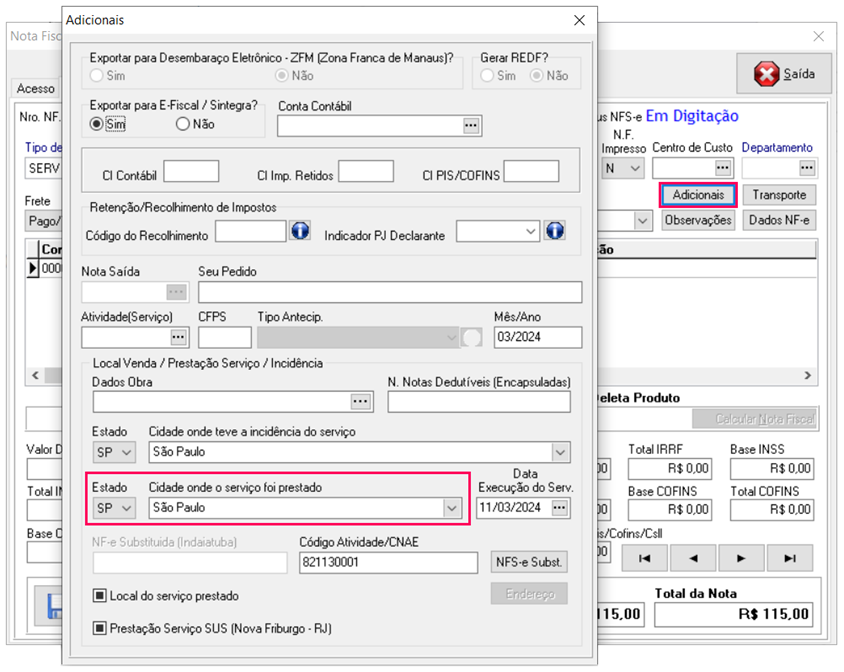Click the Saída exit button

[785, 74]
